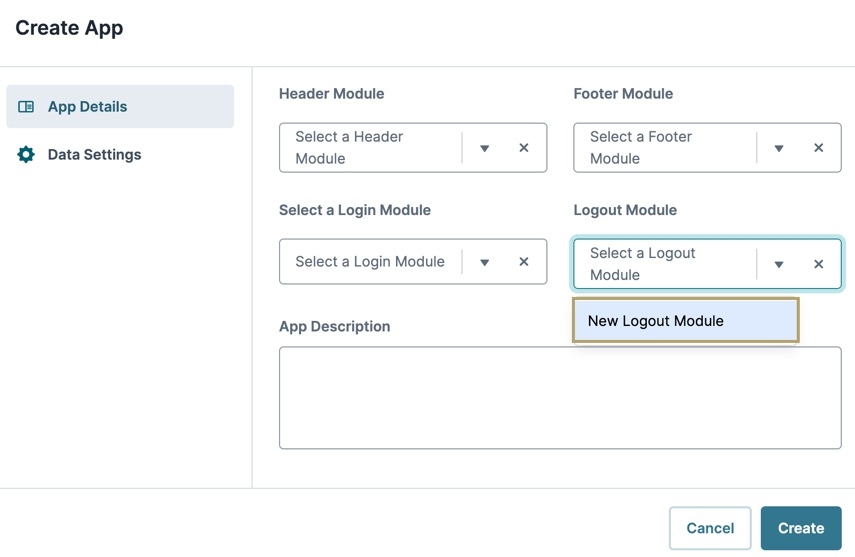Screen dimensions: 855x557
Task: Click the Cancel button
Action: (710, 528)
